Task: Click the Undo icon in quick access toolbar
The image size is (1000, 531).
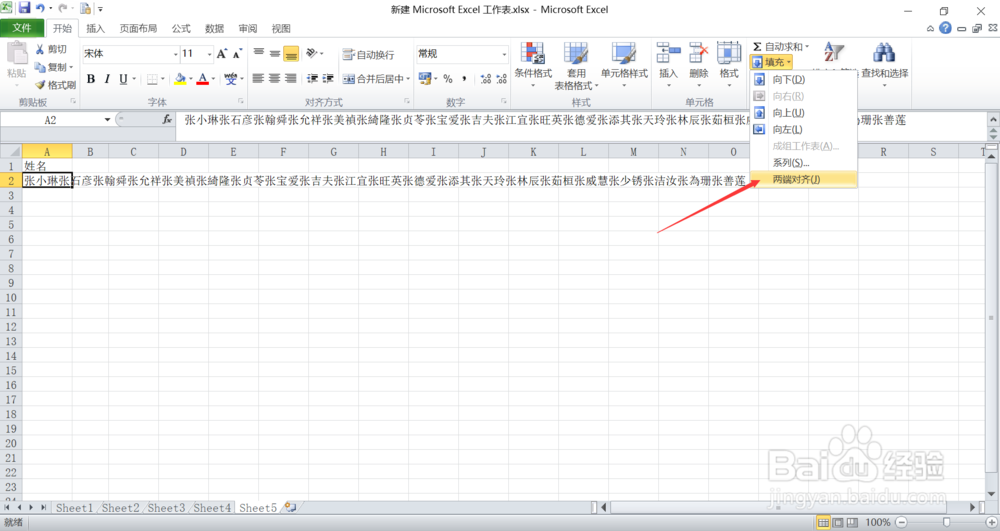Action: (x=41, y=8)
